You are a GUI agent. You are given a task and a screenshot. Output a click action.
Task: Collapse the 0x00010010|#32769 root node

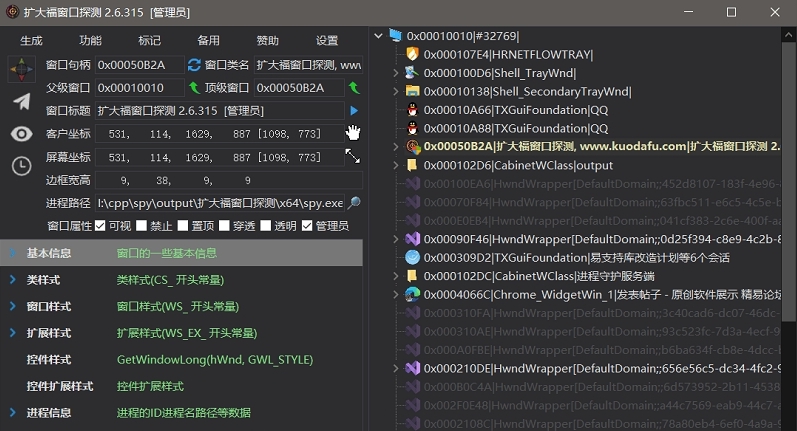[x=378, y=36]
